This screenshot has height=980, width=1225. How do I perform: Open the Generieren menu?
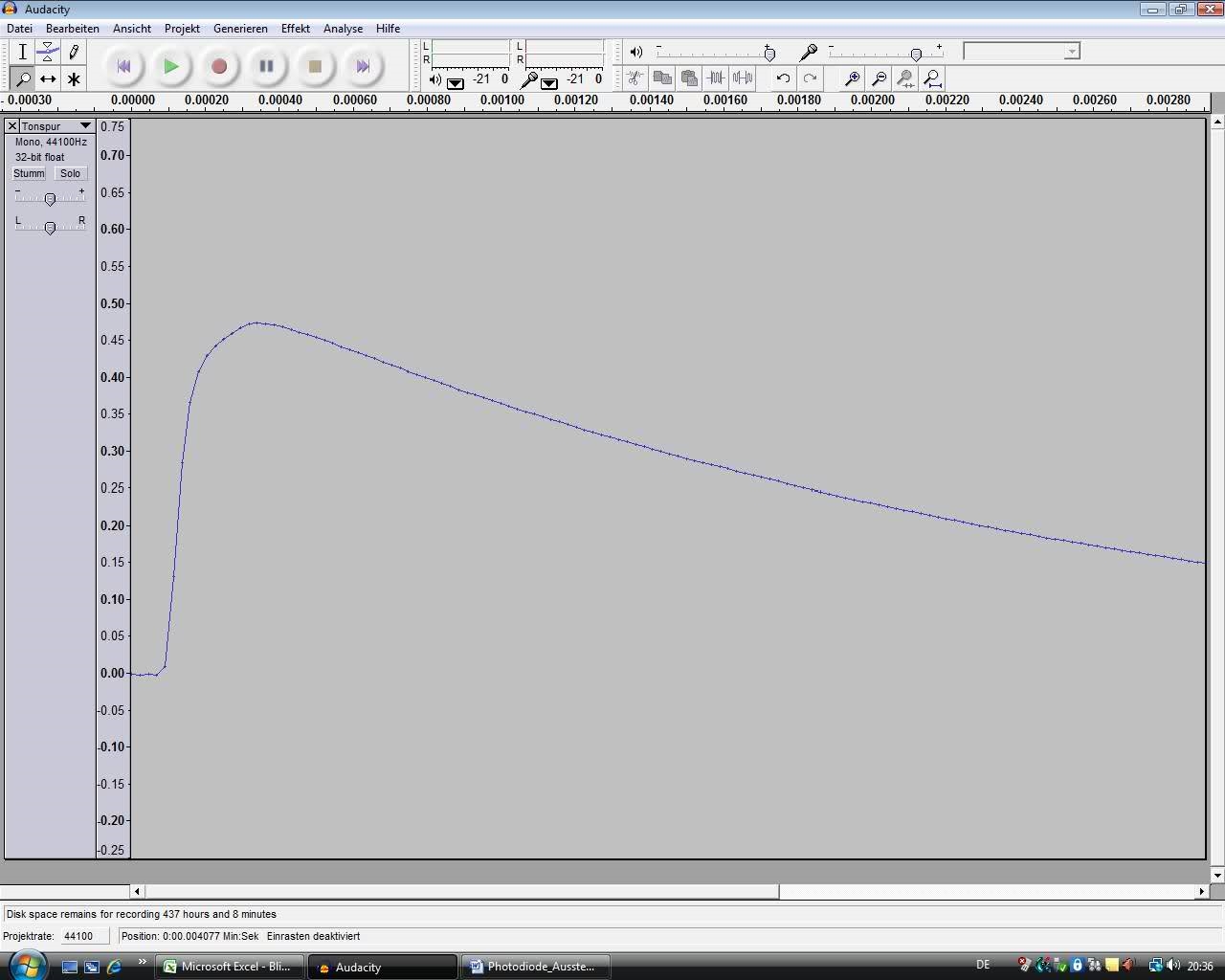[x=240, y=29]
